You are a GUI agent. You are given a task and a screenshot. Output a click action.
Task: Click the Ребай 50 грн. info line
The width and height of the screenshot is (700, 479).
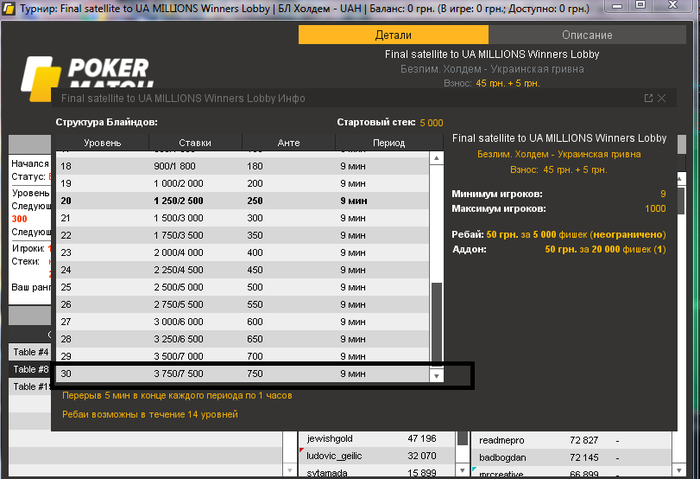tap(558, 234)
